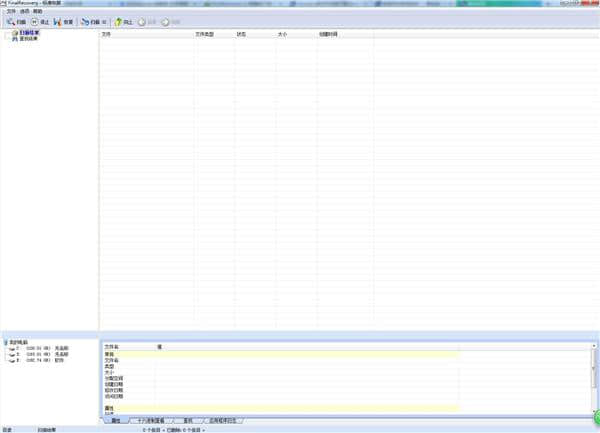The image size is (600, 433).
Task: Open the File (文件) menu
Action: pos(9,11)
